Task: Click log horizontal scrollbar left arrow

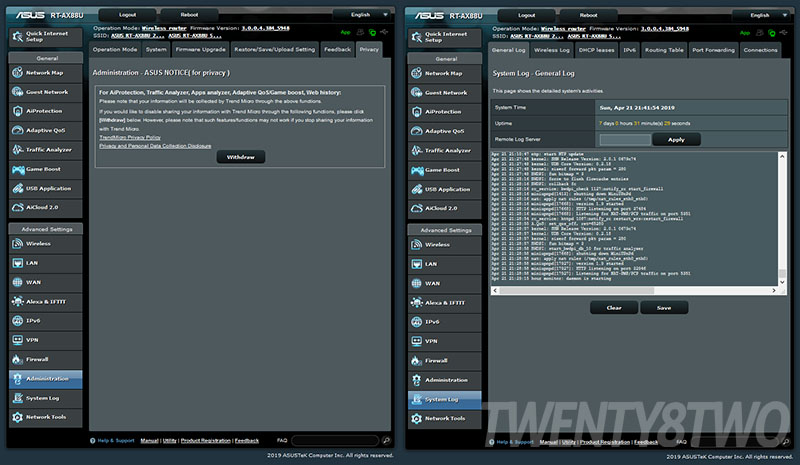Action: [x=495, y=290]
